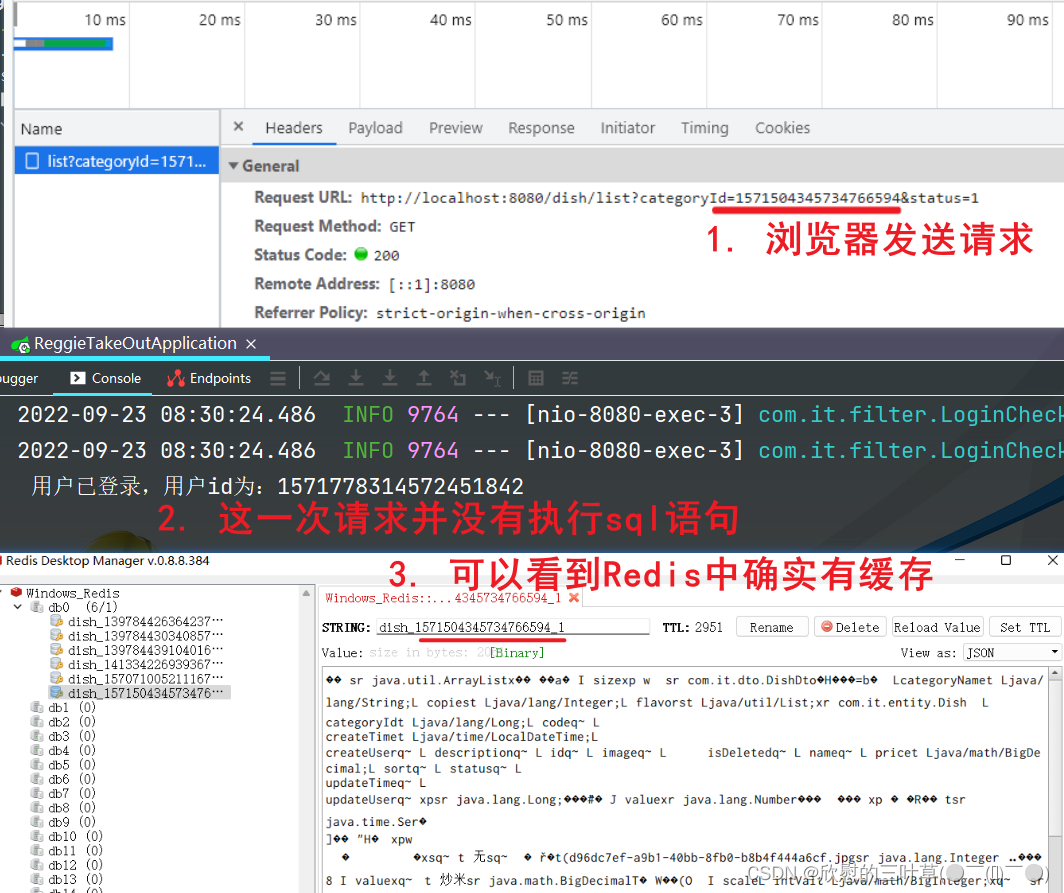Click the Delete key button

pyautogui.click(x=850, y=627)
